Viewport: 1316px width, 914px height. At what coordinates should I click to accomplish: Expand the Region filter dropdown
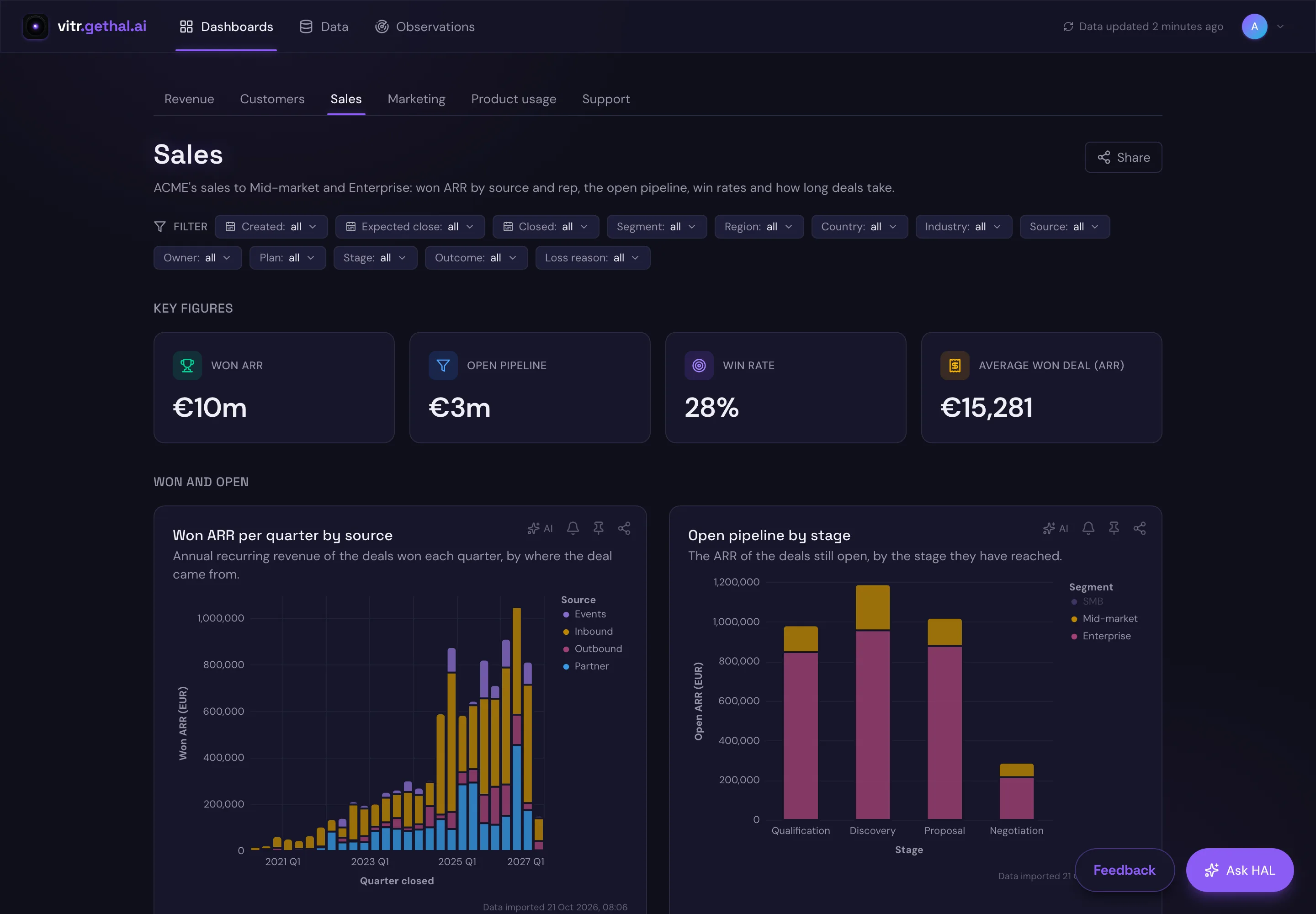[759, 227]
